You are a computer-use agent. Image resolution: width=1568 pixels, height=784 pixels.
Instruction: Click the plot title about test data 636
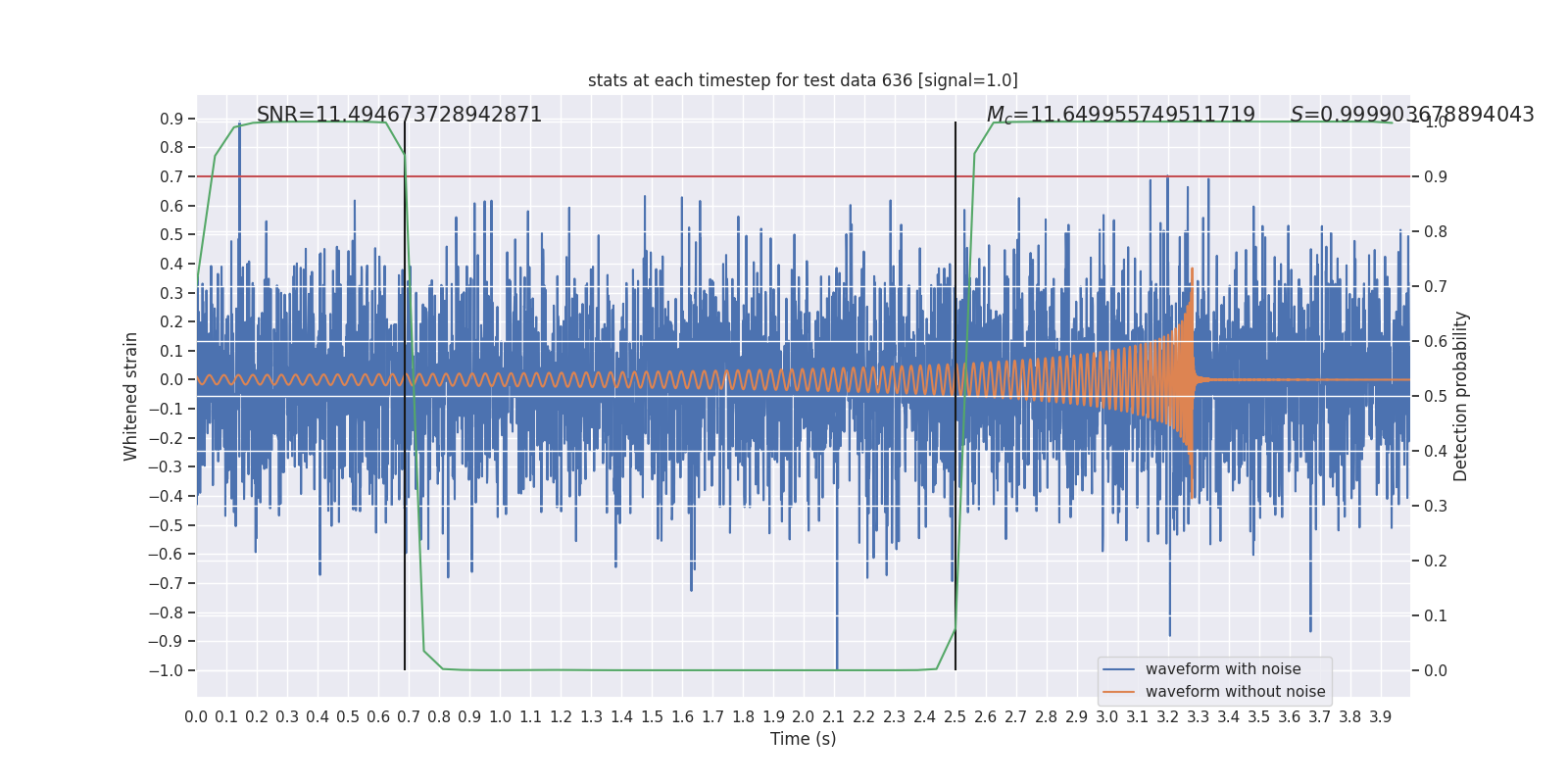803,80
